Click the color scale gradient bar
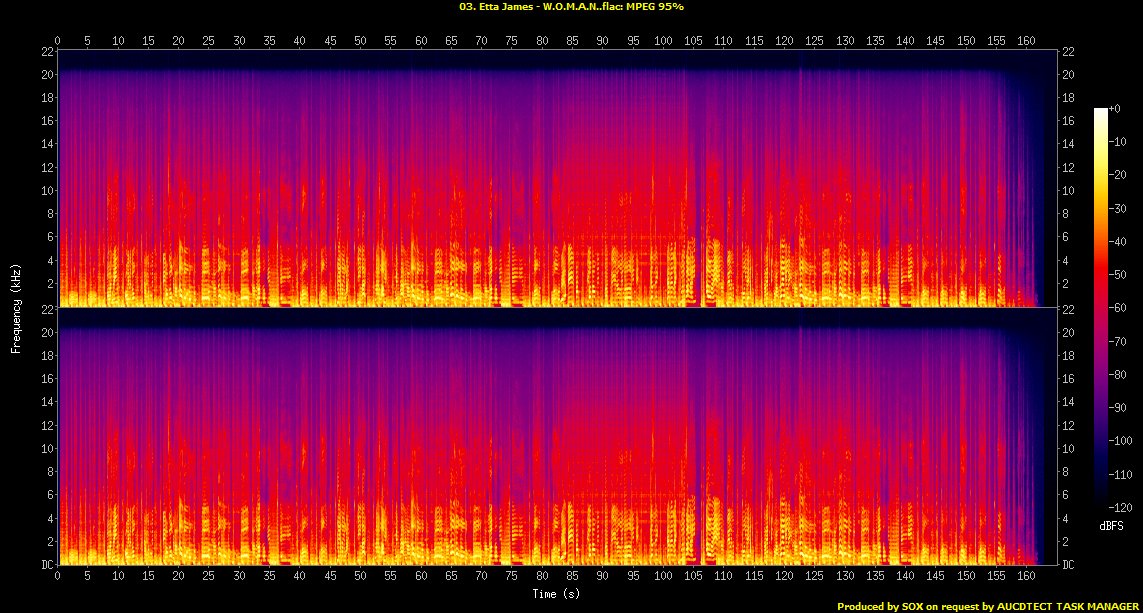The height and width of the screenshot is (613, 1143). tap(1100, 308)
